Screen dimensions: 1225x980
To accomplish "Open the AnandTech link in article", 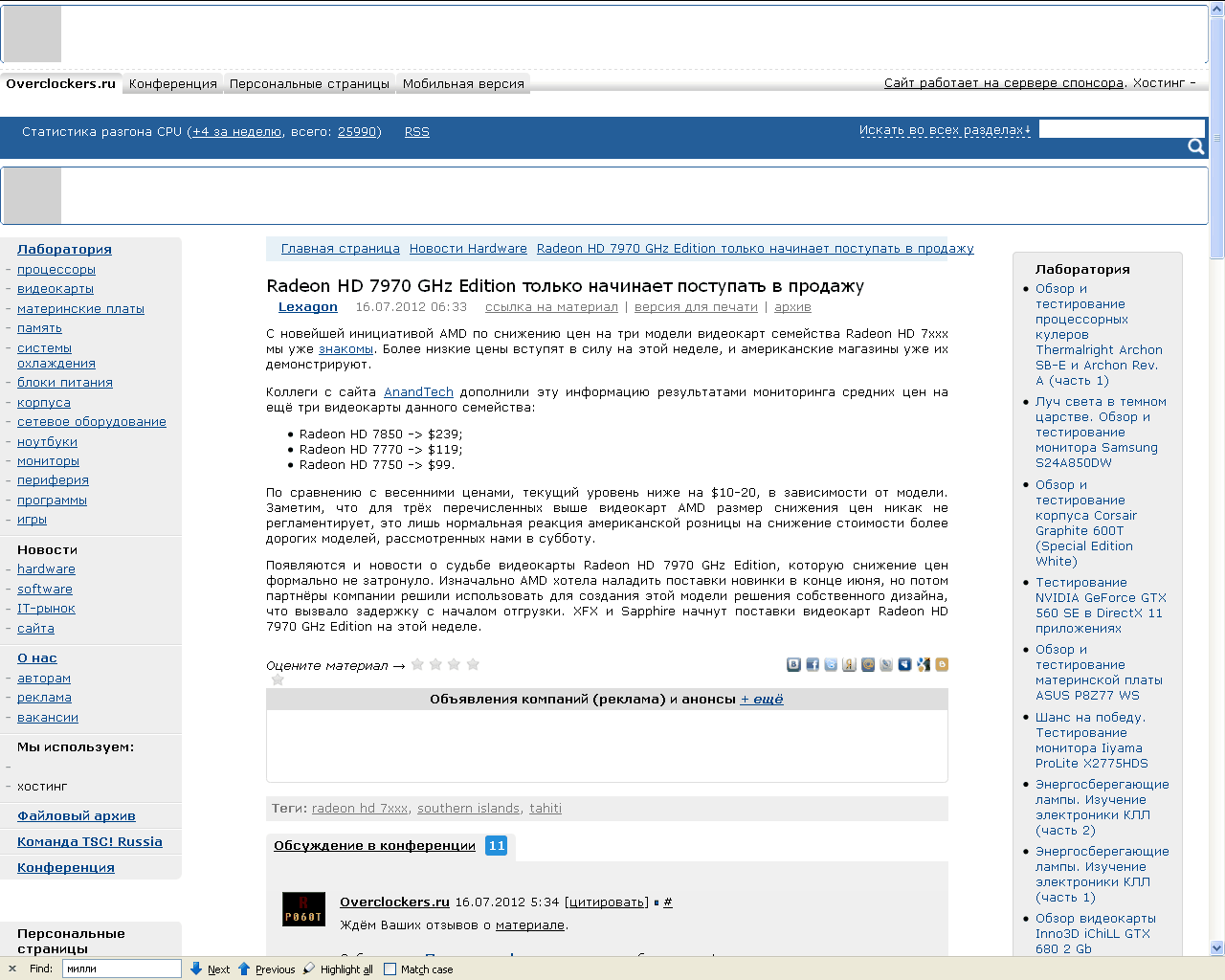I will tap(418, 392).
